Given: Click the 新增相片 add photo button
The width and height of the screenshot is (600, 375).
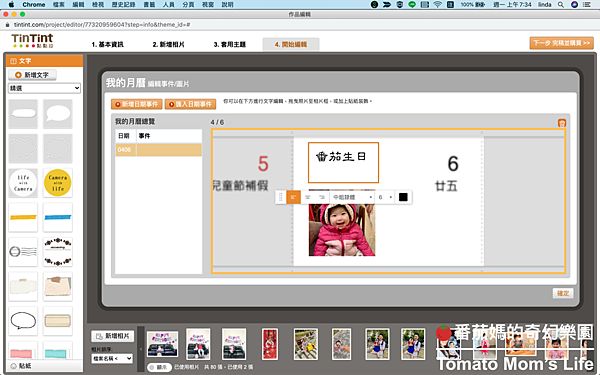Looking at the screenshot, I should tap(113, 336).
